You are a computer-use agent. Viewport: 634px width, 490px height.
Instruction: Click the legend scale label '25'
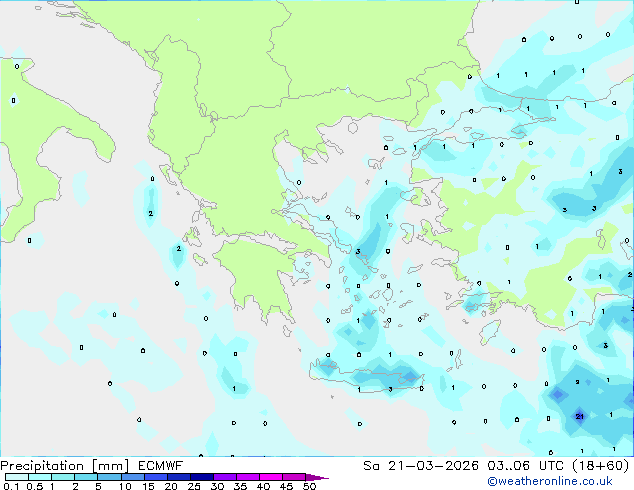point(194,486)
